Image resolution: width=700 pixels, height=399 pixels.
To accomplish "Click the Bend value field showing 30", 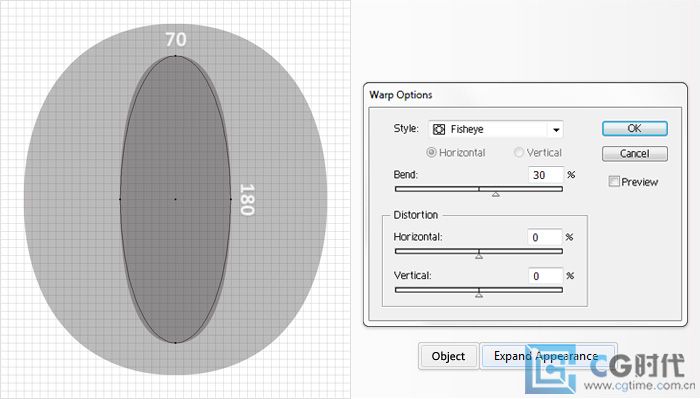I will (x=546, y=175).
